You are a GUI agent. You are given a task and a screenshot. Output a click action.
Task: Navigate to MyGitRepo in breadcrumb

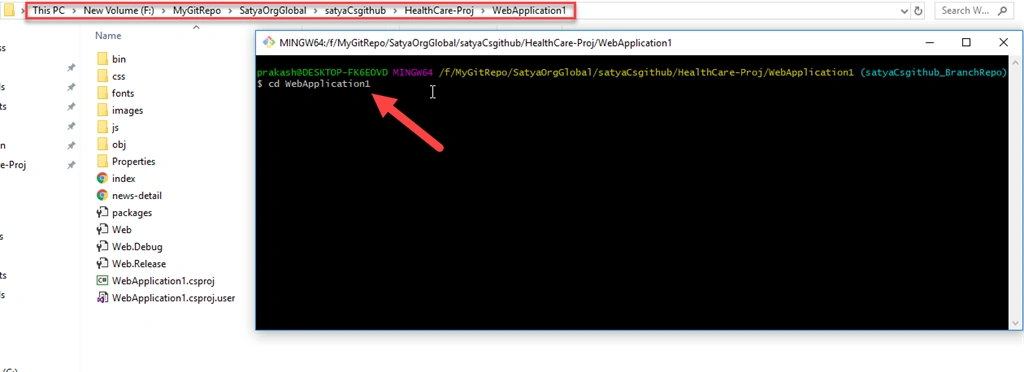tap(197, 10)
